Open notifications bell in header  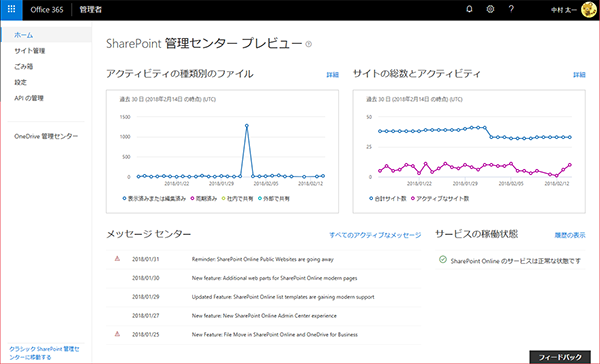click(x=469, y=9)
